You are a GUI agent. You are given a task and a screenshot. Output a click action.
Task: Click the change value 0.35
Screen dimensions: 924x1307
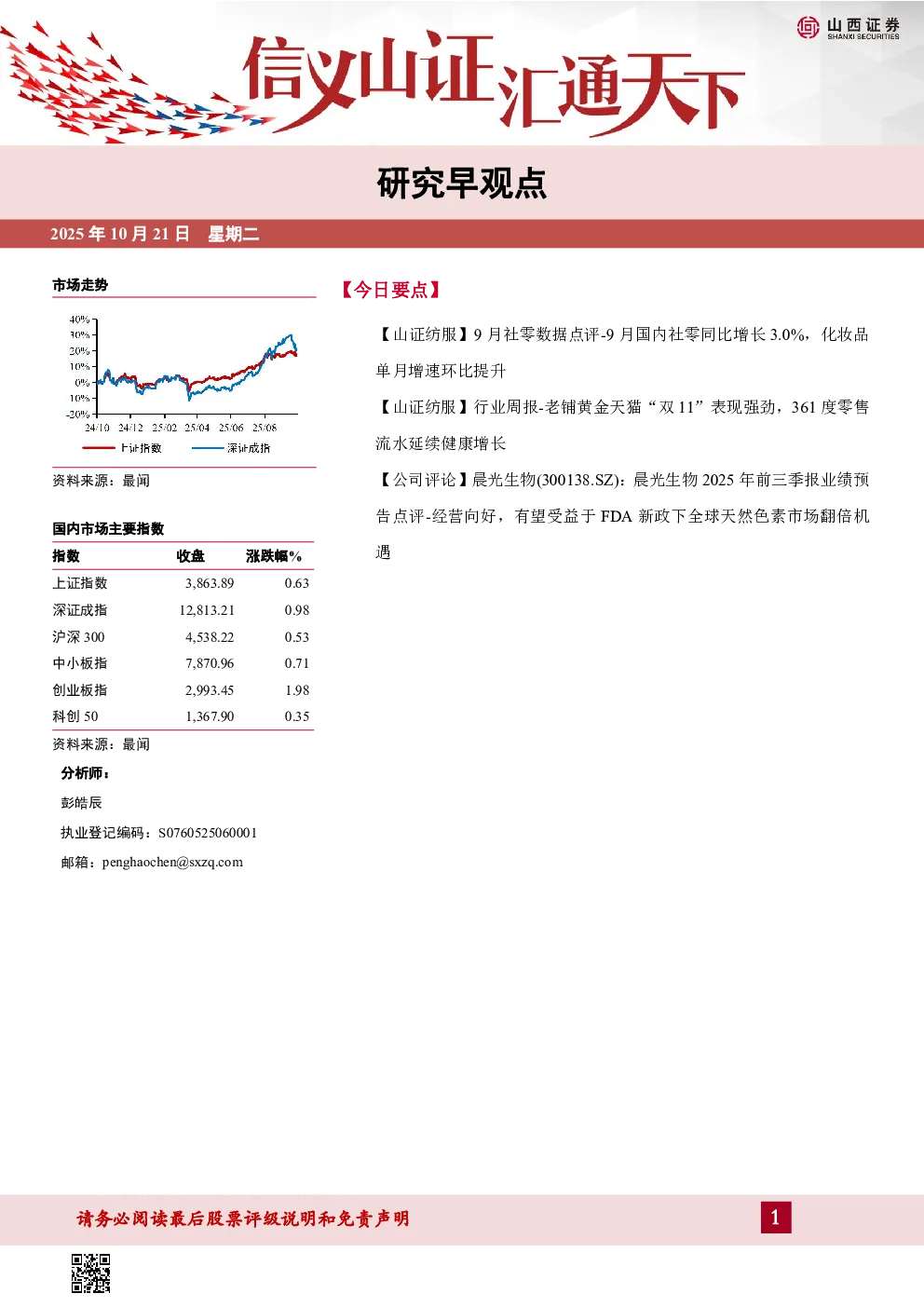(297, 716)
